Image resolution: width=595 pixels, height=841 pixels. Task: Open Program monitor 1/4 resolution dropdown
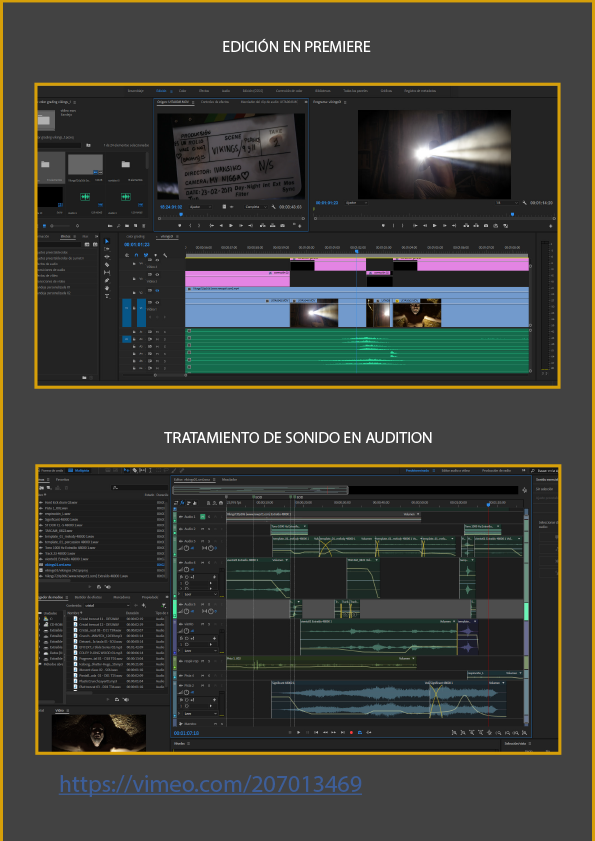click(507, 203)
